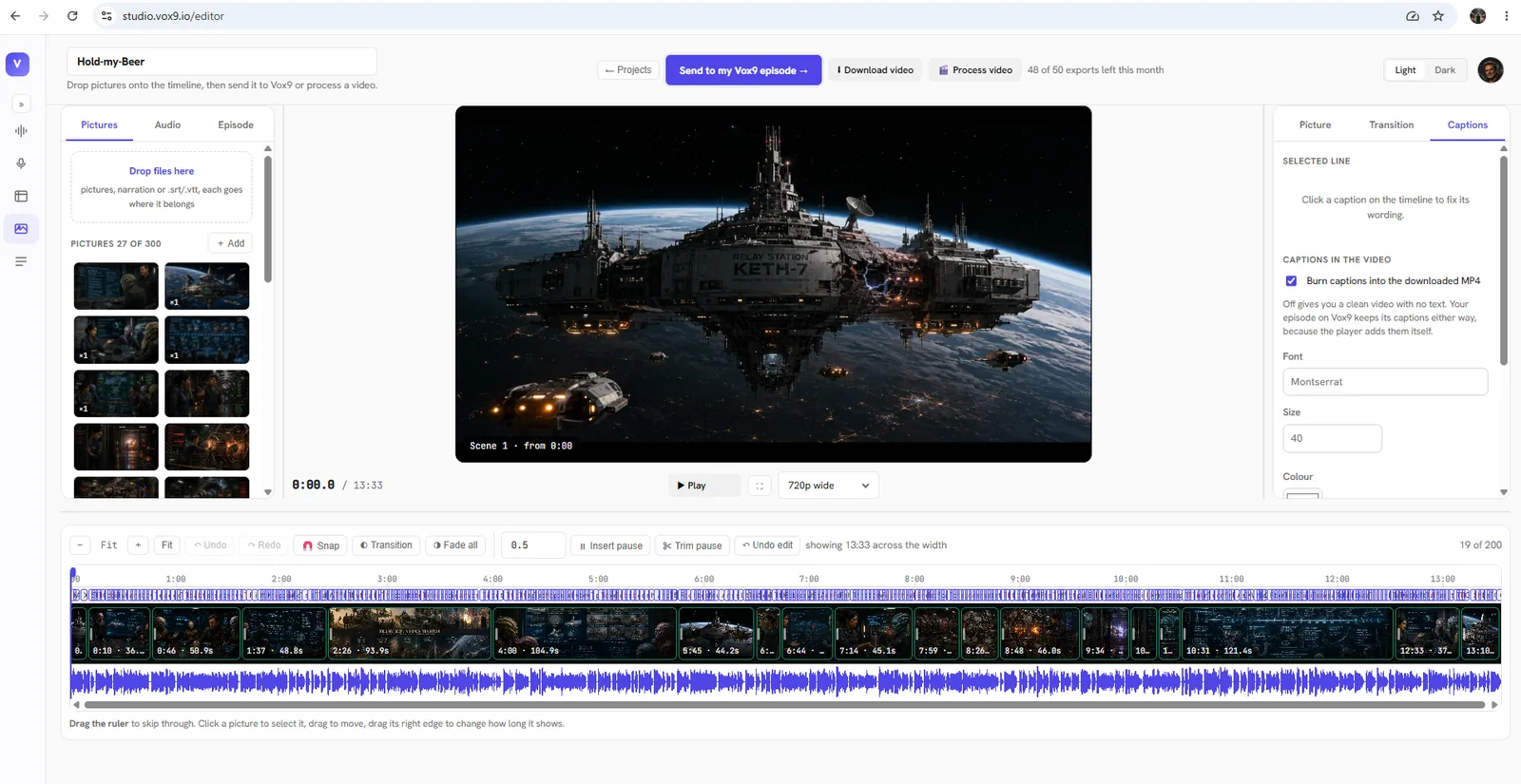Click the Redo button
The width and height of the screenshot is (1521, 784).
264,545
